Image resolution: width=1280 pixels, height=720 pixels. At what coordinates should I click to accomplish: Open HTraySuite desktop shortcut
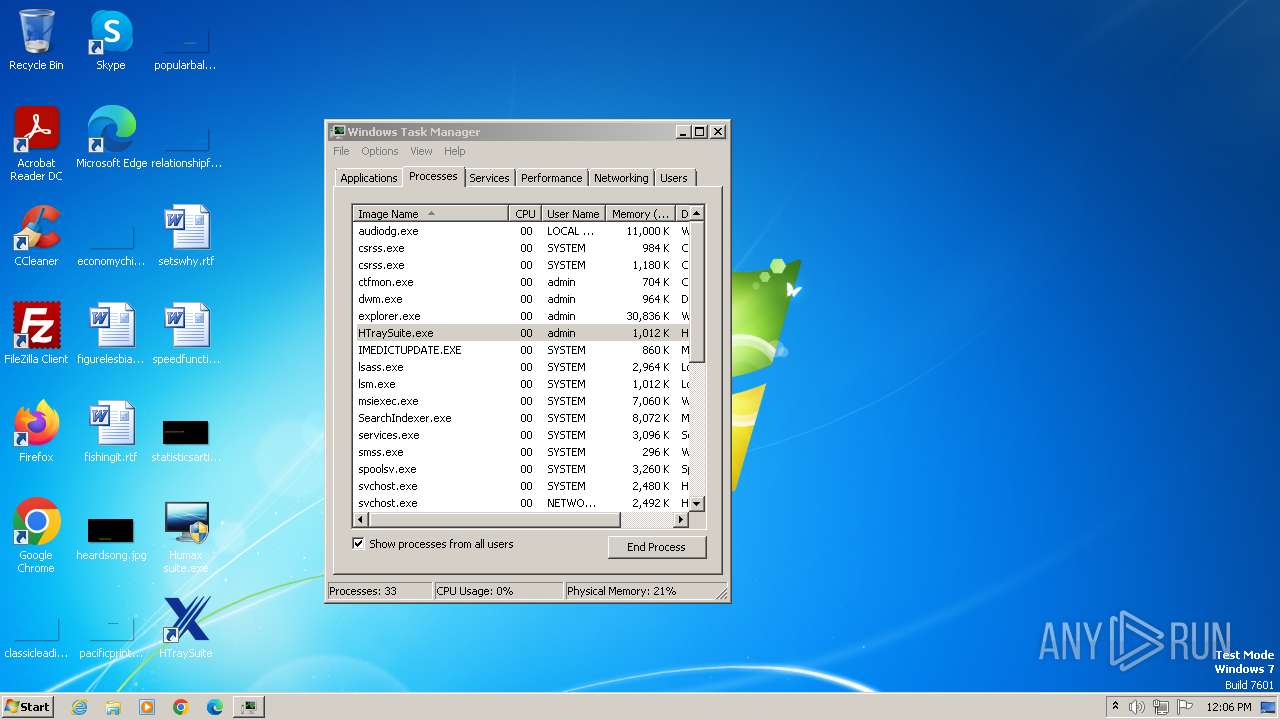point(186,628)
